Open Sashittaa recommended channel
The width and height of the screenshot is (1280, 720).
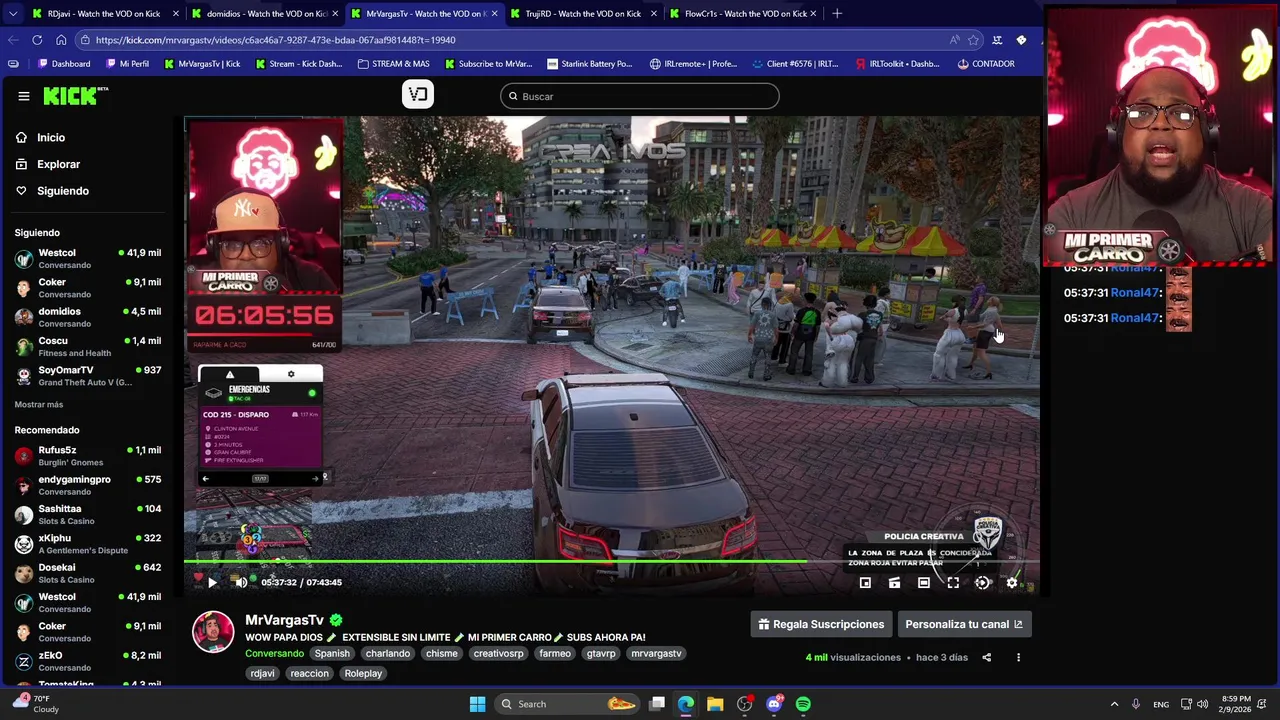[88, 514]
